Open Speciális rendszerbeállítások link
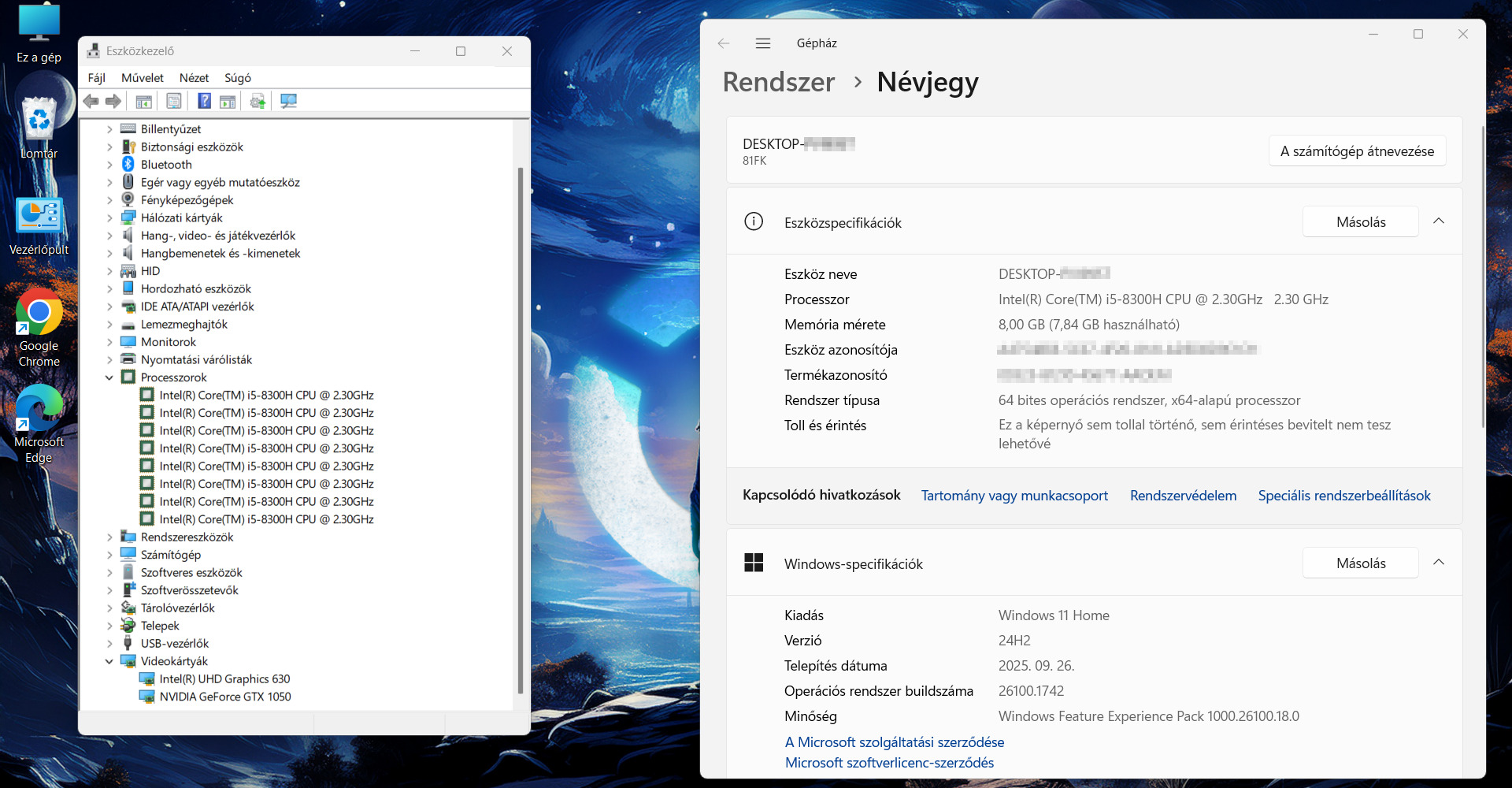 (x=1344, y=496)
